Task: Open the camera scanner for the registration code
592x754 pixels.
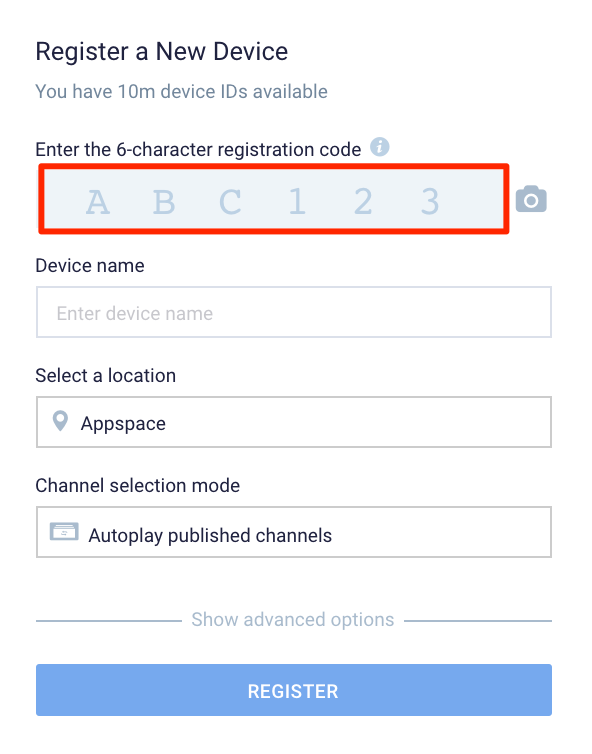Action: 531,199
